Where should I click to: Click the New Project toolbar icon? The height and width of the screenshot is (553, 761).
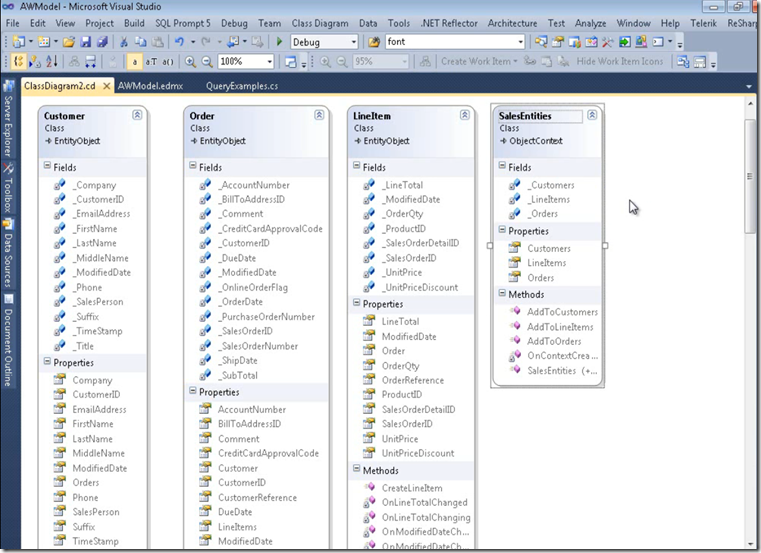tap(18, 42)
